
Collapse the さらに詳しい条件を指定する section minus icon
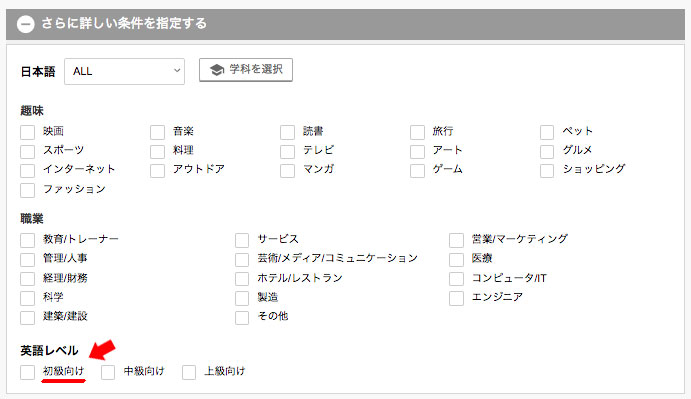click(x=26, y=24)
